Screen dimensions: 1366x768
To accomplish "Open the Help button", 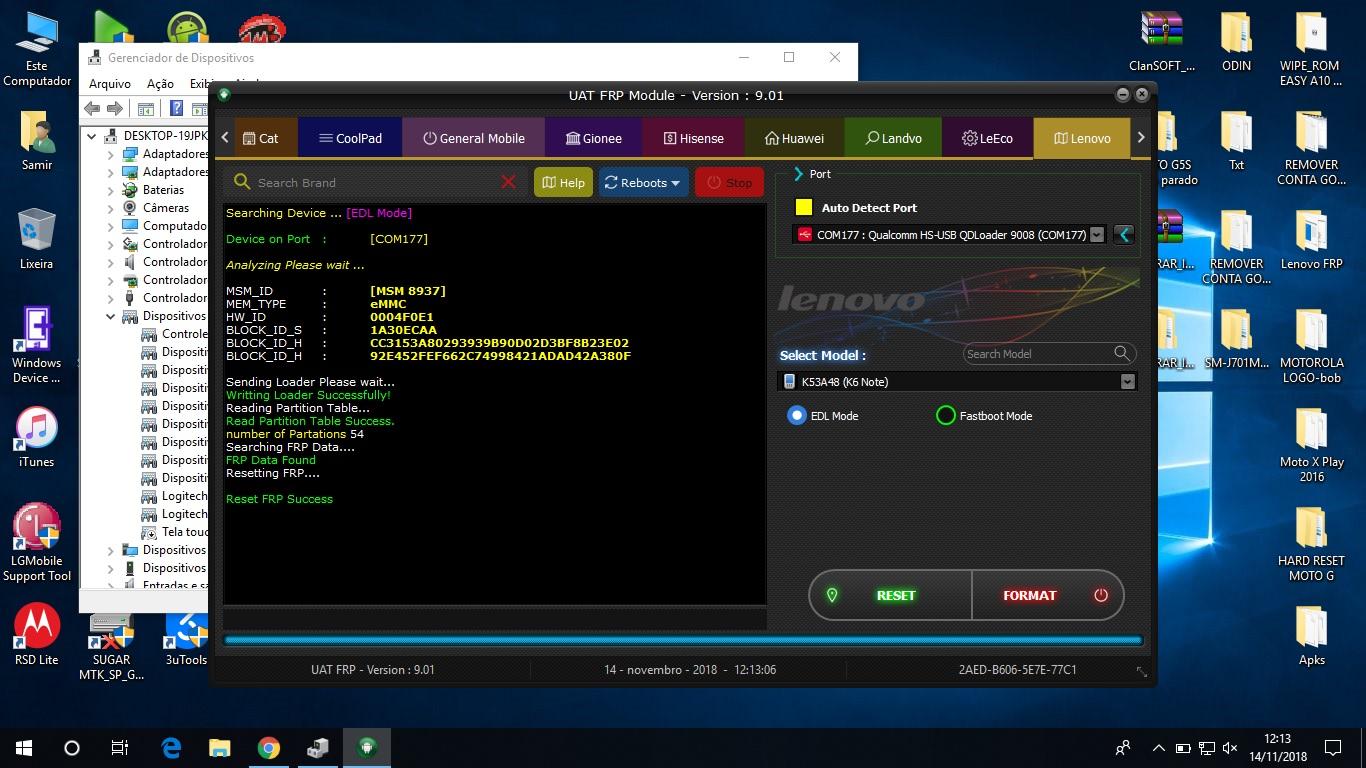I will (563, 182).
